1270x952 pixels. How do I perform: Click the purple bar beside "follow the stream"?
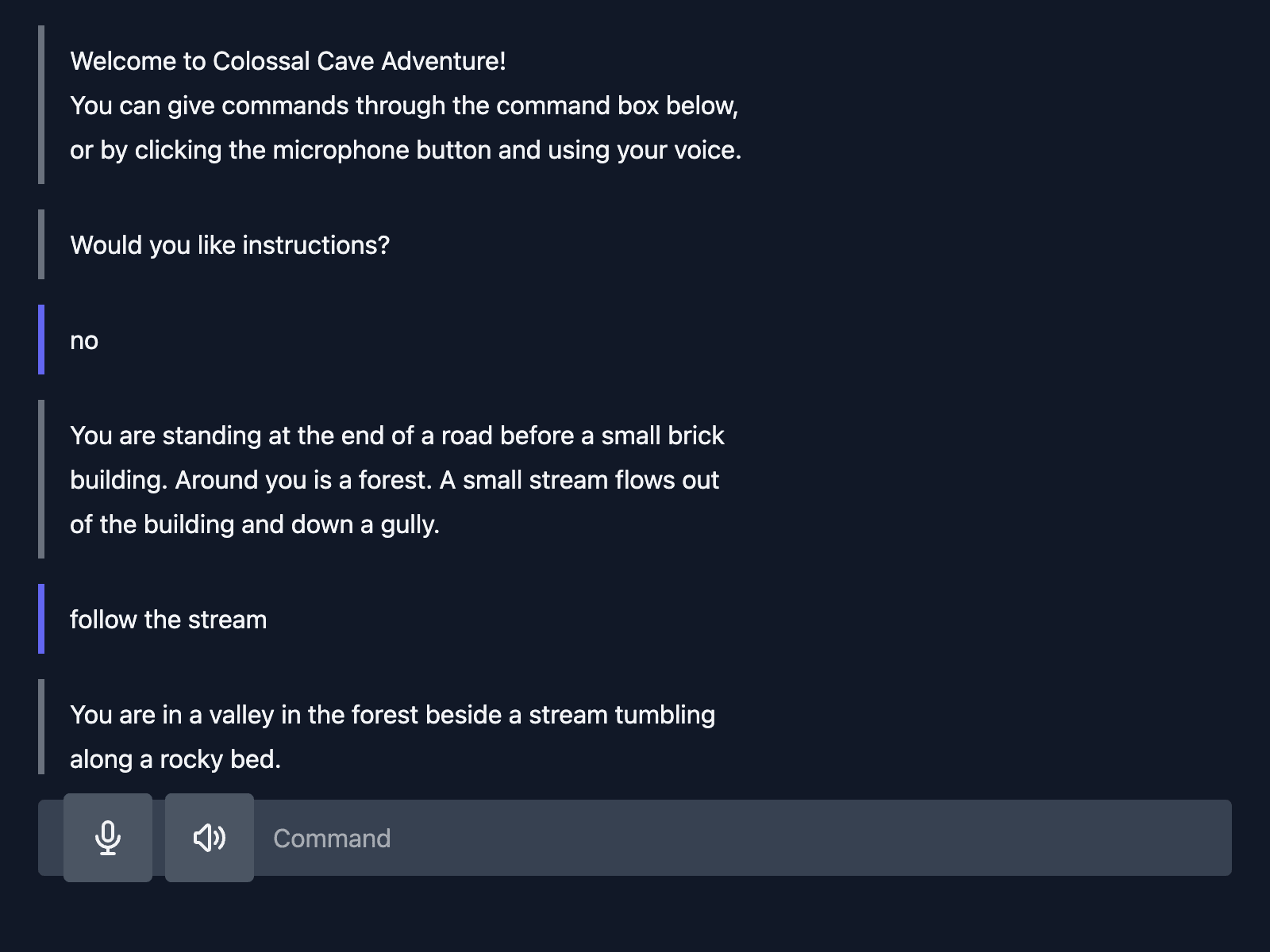(x=41, y=619)
